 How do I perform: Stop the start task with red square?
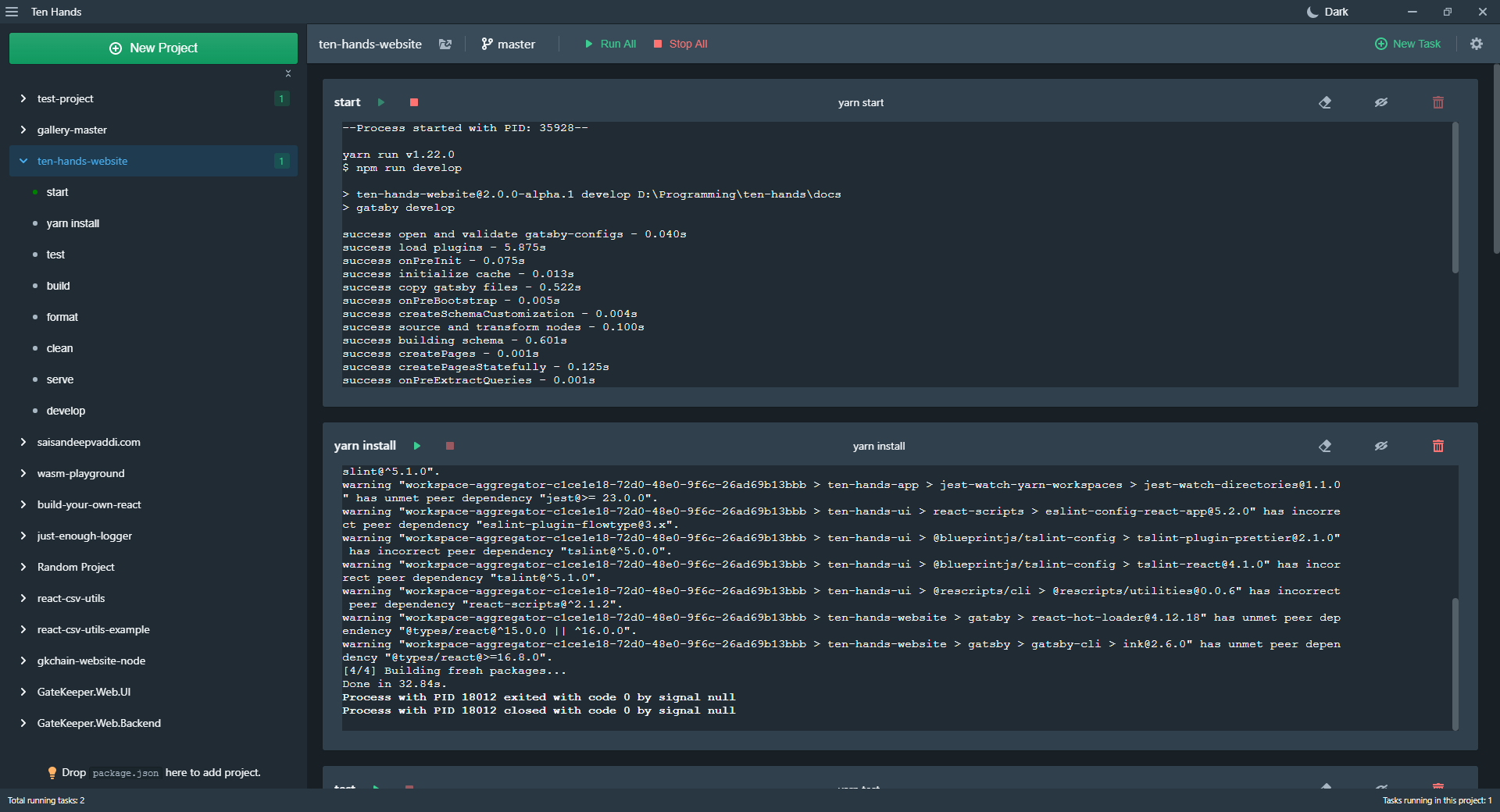coord(414,102)
